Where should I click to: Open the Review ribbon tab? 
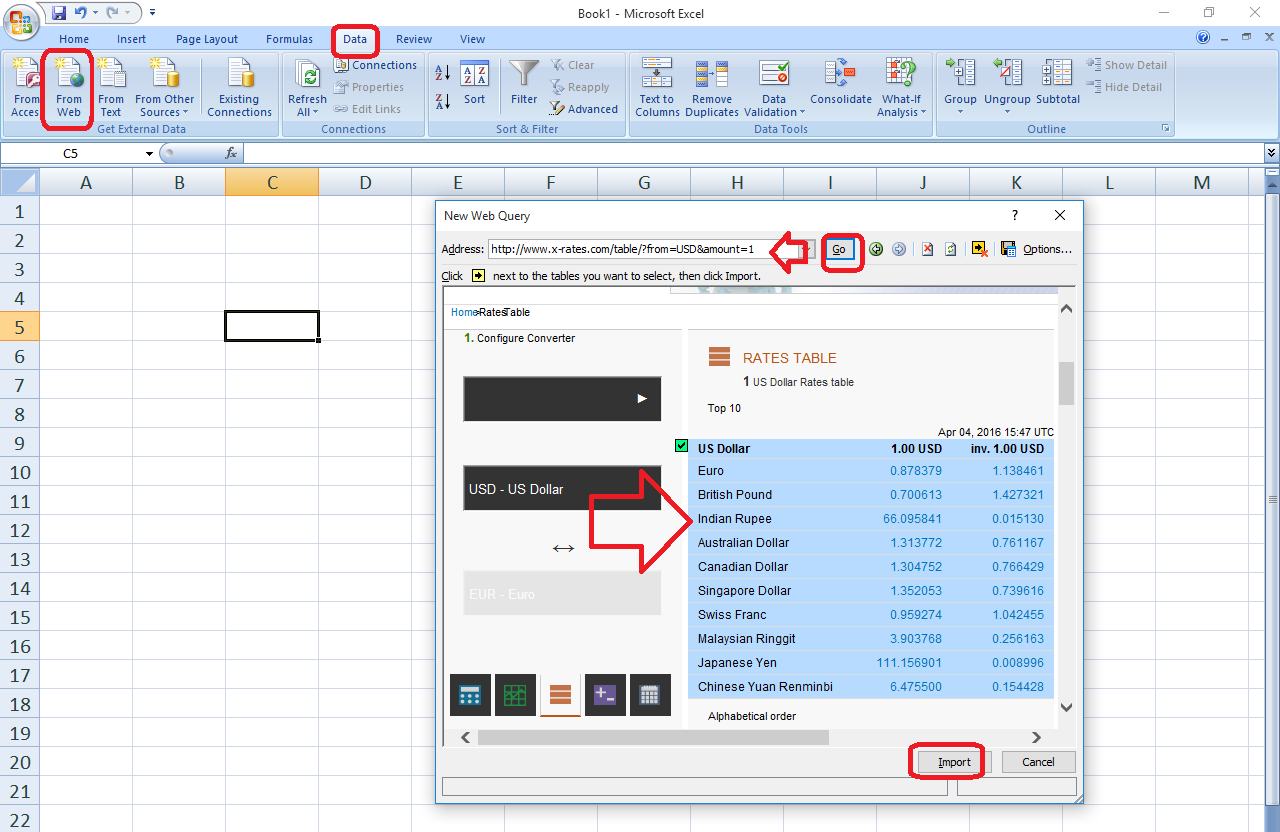tap(413, 39)
